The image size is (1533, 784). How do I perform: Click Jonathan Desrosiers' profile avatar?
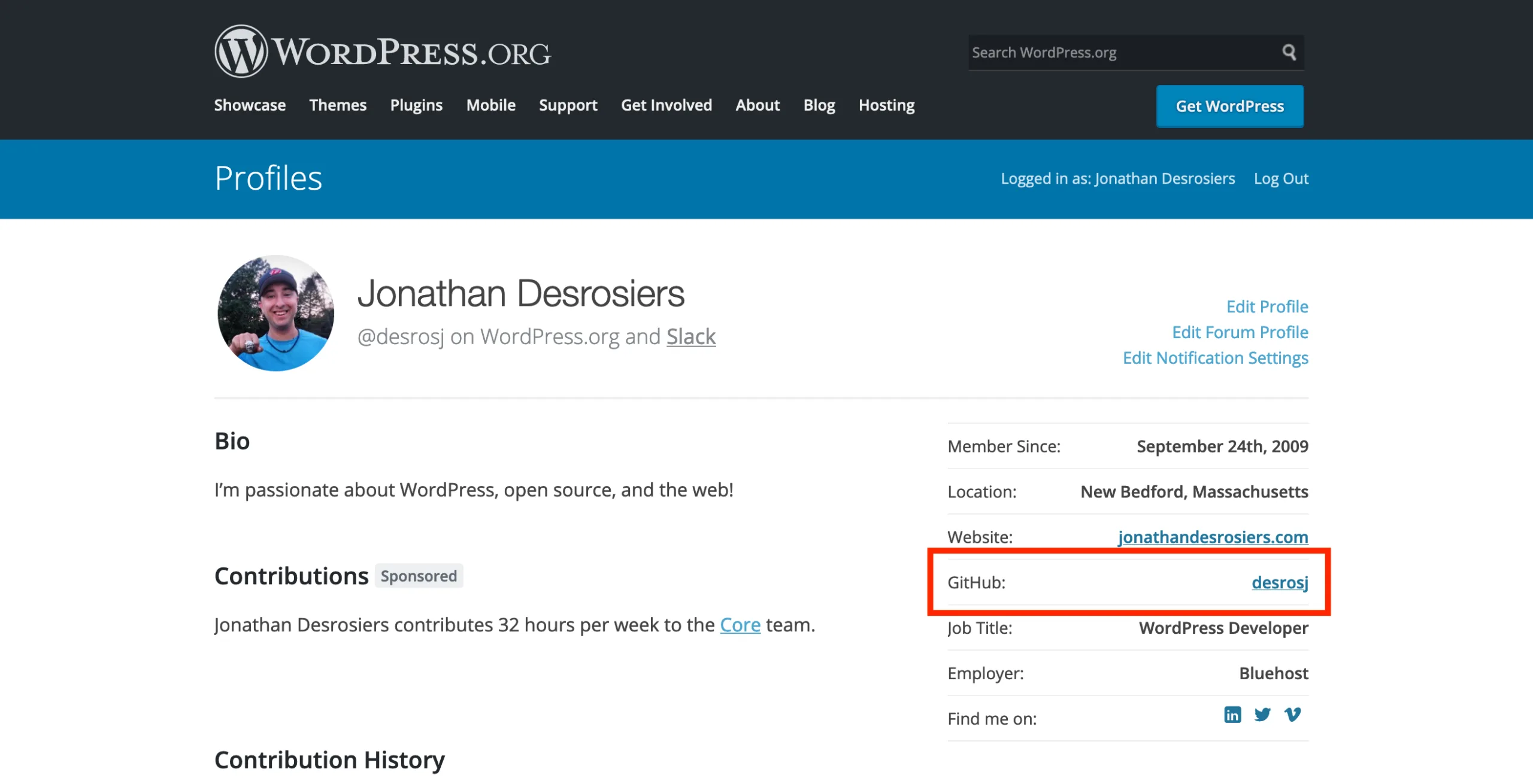(x=275, y=313)
